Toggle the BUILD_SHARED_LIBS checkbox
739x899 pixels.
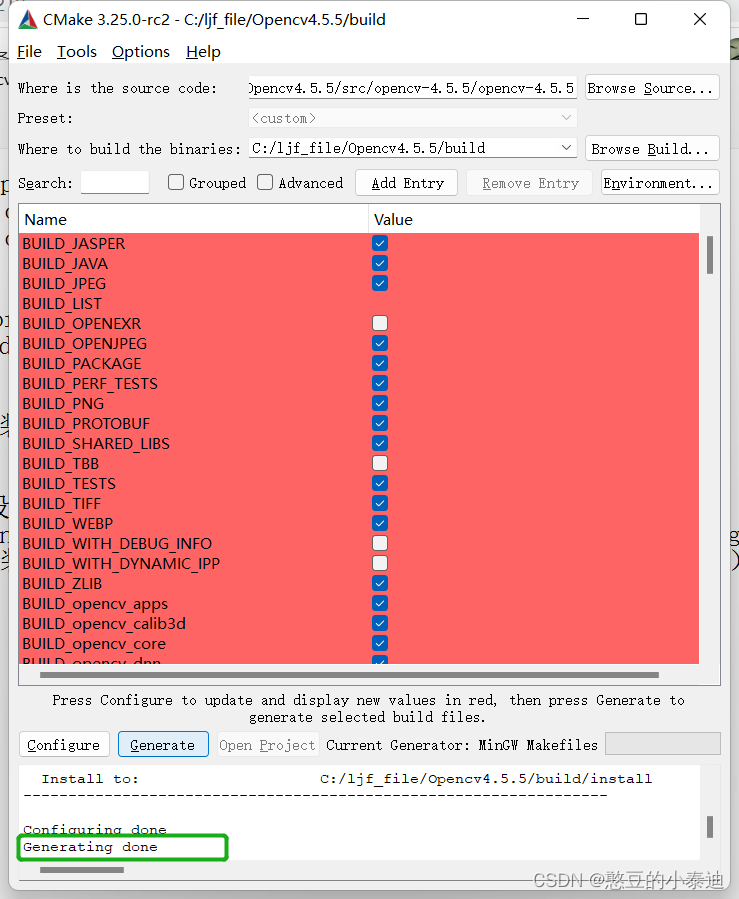tap(380, 443)
